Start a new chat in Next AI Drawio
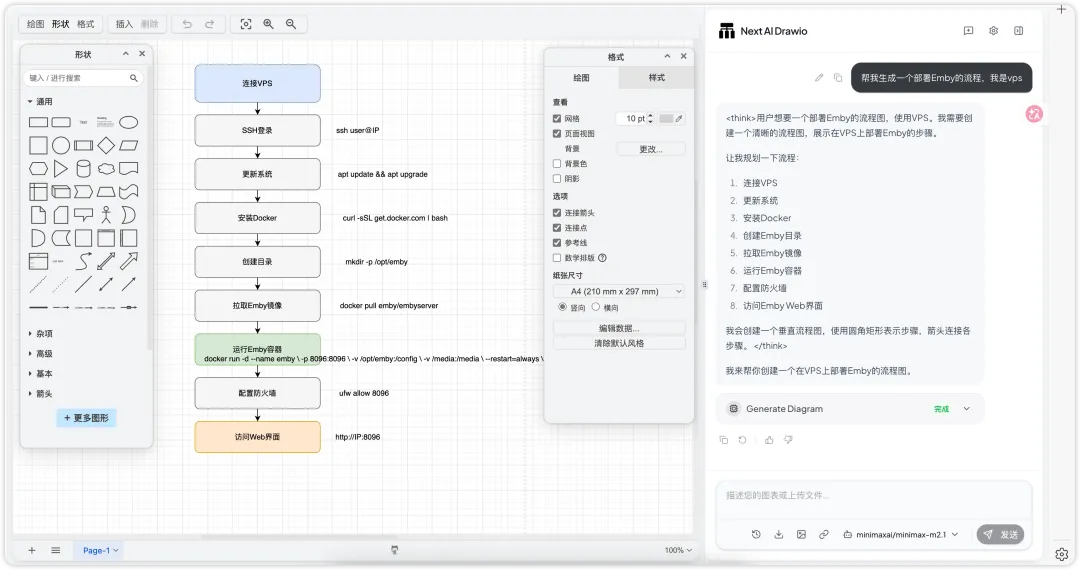The height and width of the screenshot is (570, 1080). click(968, 31)
